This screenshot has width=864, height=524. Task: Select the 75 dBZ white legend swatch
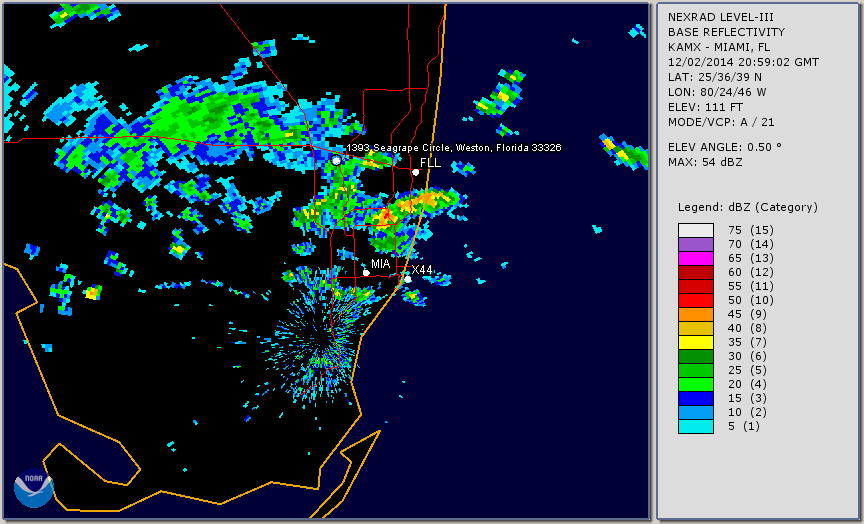point(696,230)
